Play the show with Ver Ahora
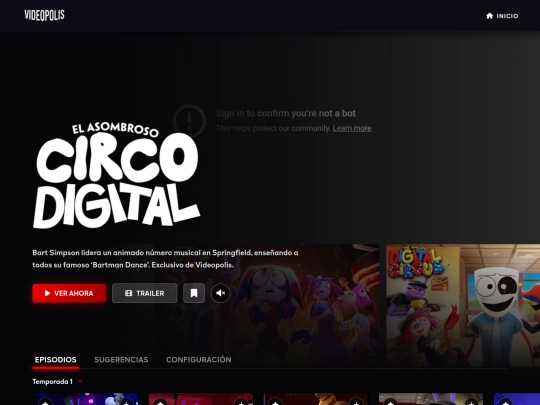The width and height of the screenshot is (540, 405). (69, 293)
